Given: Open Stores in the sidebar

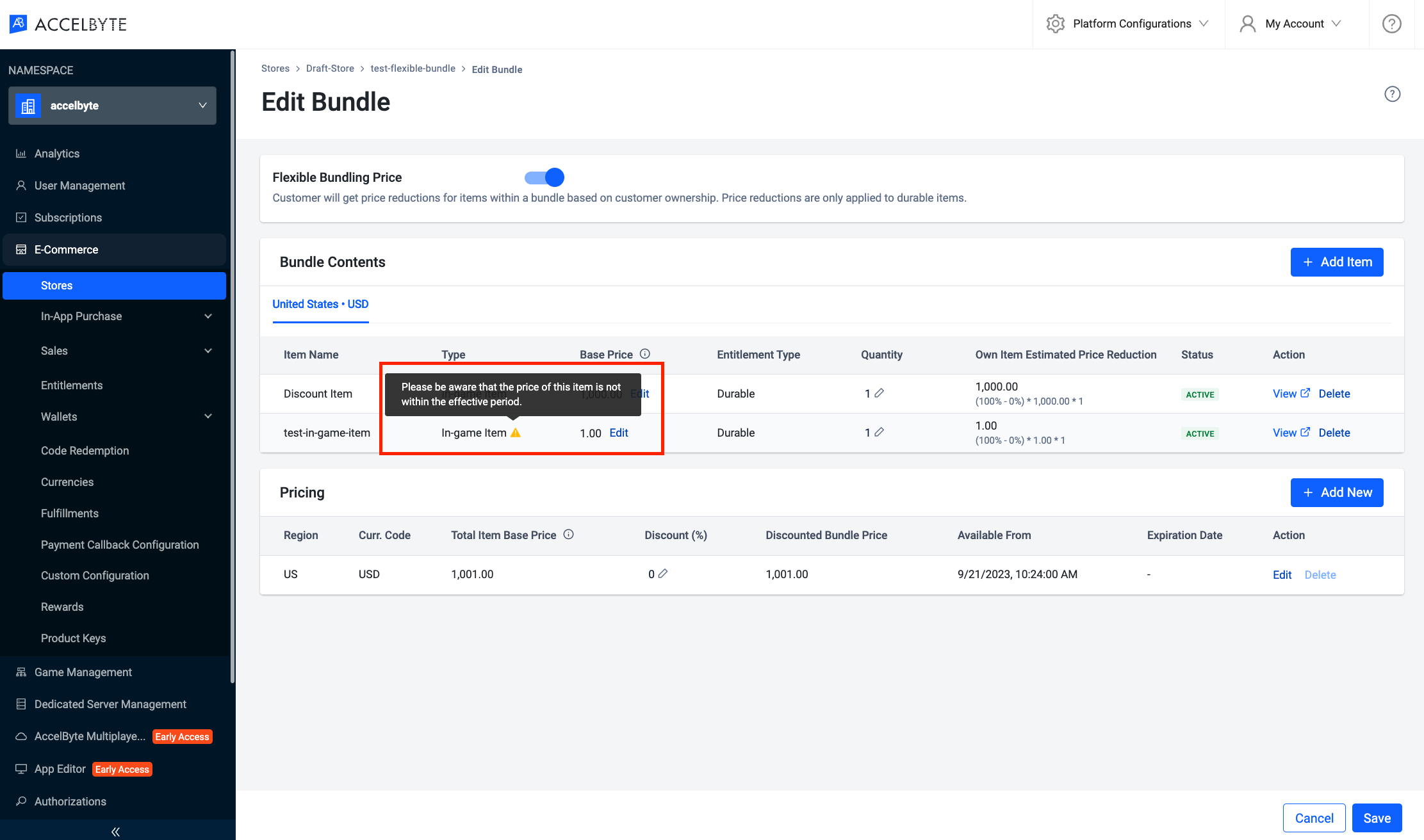Looking at the screenshot, I should 114,286.
